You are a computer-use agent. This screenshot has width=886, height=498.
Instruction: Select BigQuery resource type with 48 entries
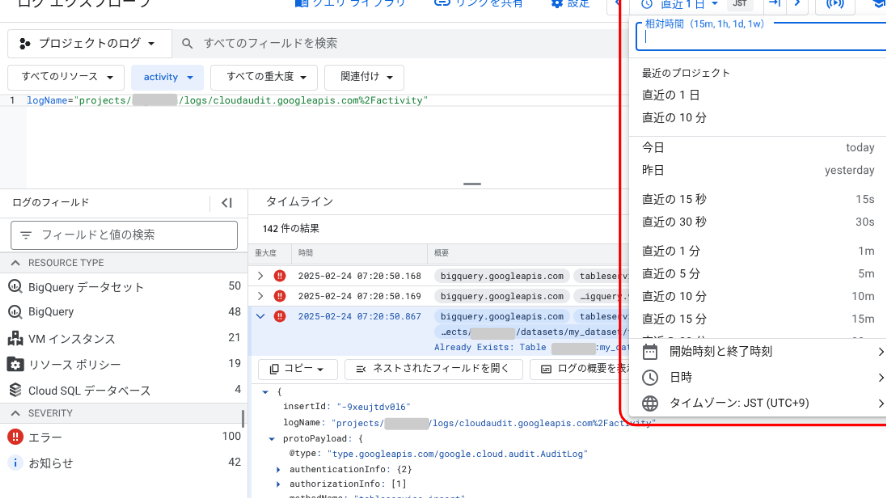(124, 312)
